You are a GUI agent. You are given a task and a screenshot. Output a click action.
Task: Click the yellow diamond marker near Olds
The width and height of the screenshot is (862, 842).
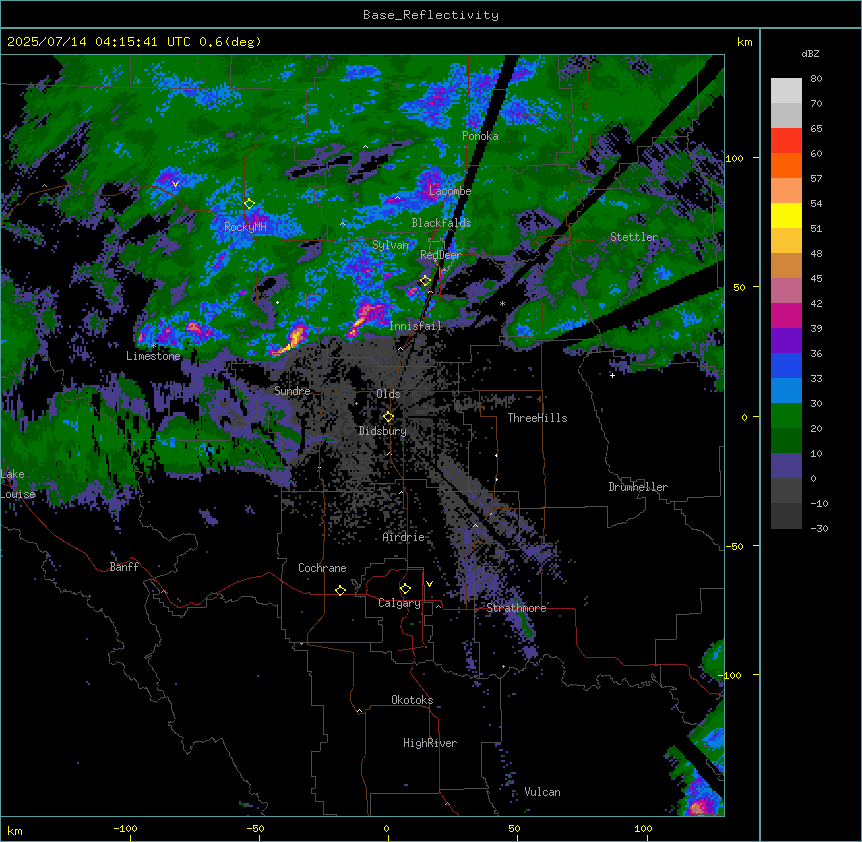(x=388, y=417)
